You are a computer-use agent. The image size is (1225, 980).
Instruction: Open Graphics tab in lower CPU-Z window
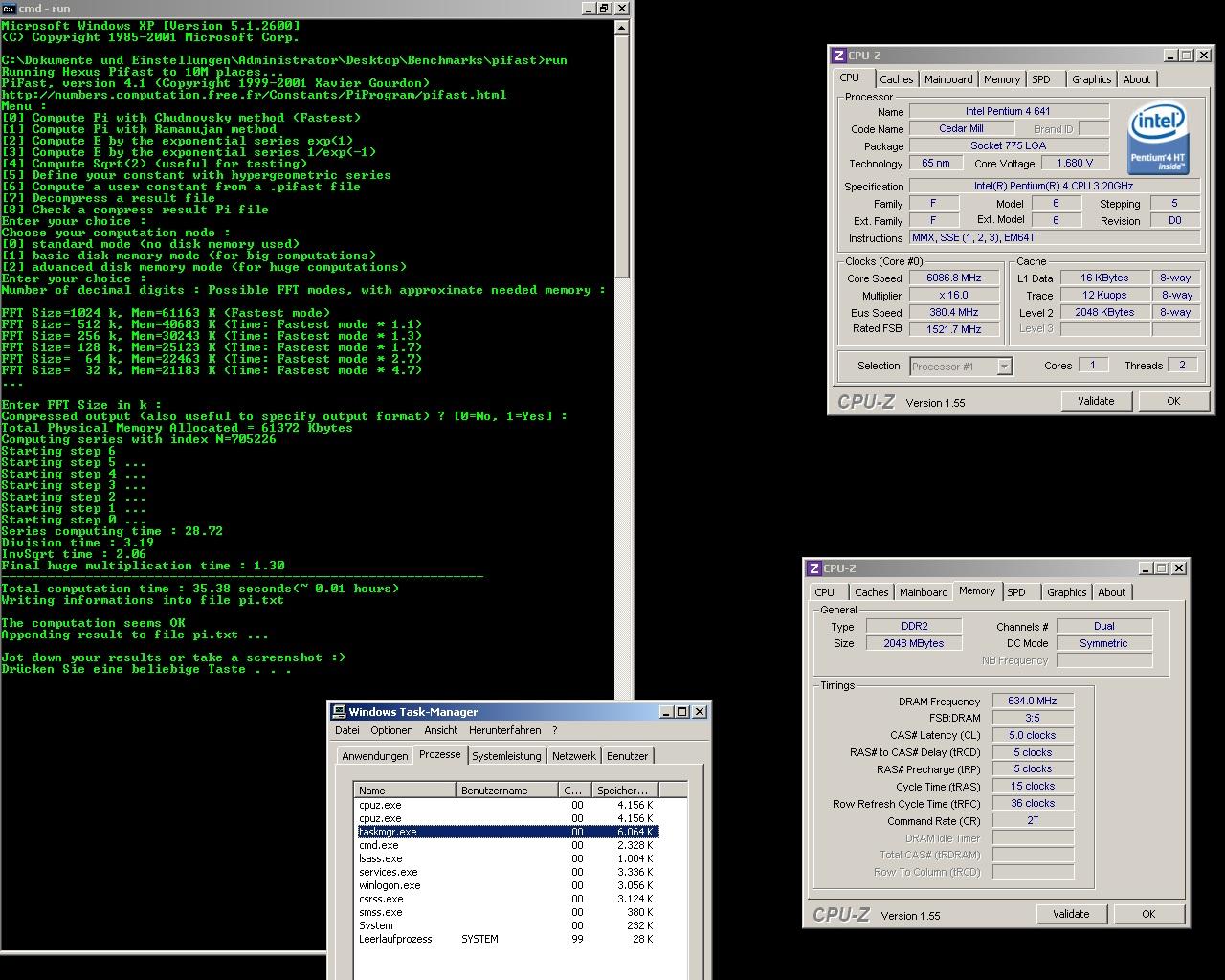point(1066,592)
